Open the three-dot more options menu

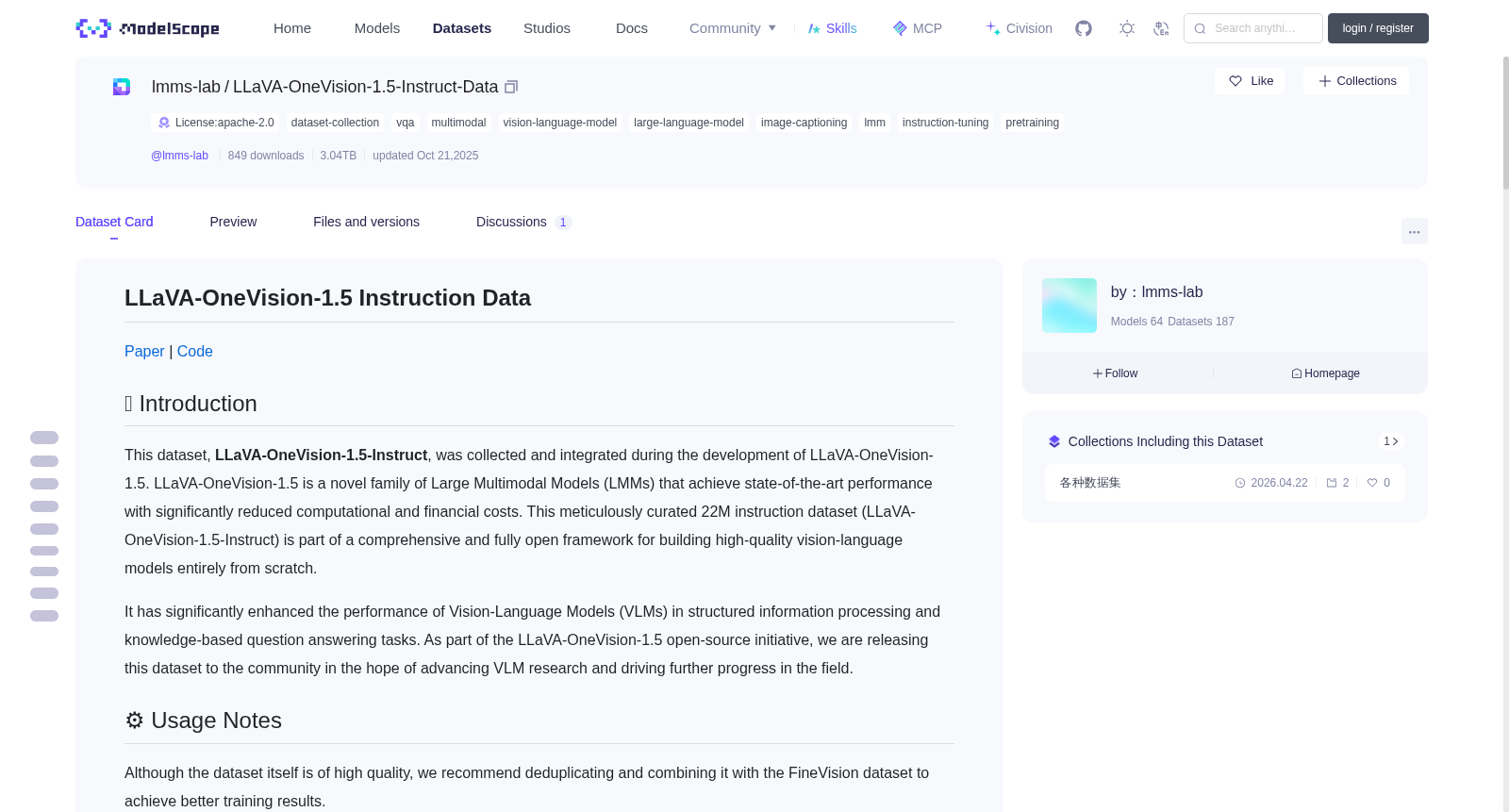(x=1414, y=231)
